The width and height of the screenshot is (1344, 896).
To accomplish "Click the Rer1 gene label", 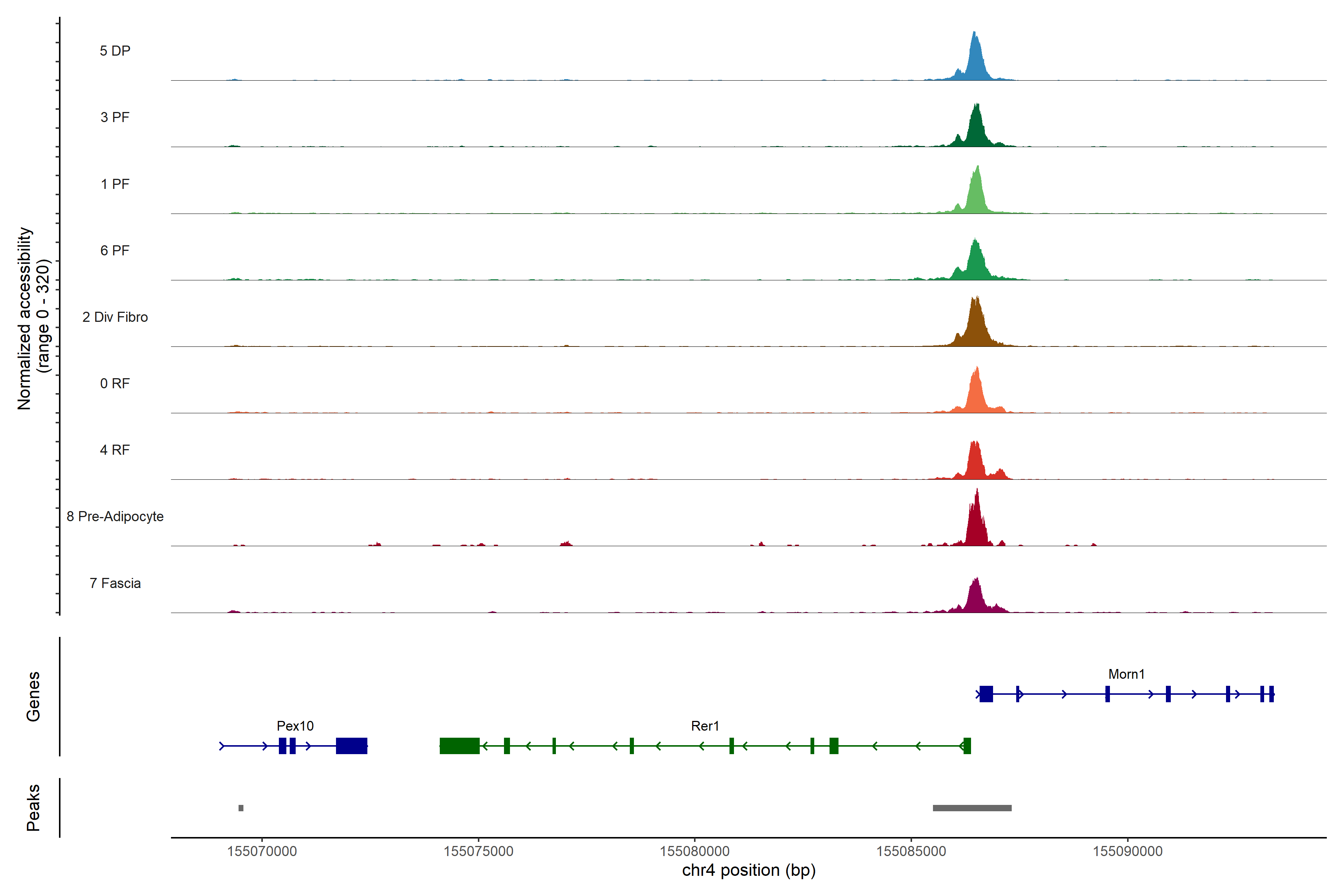I will click(x=704, y=726).
